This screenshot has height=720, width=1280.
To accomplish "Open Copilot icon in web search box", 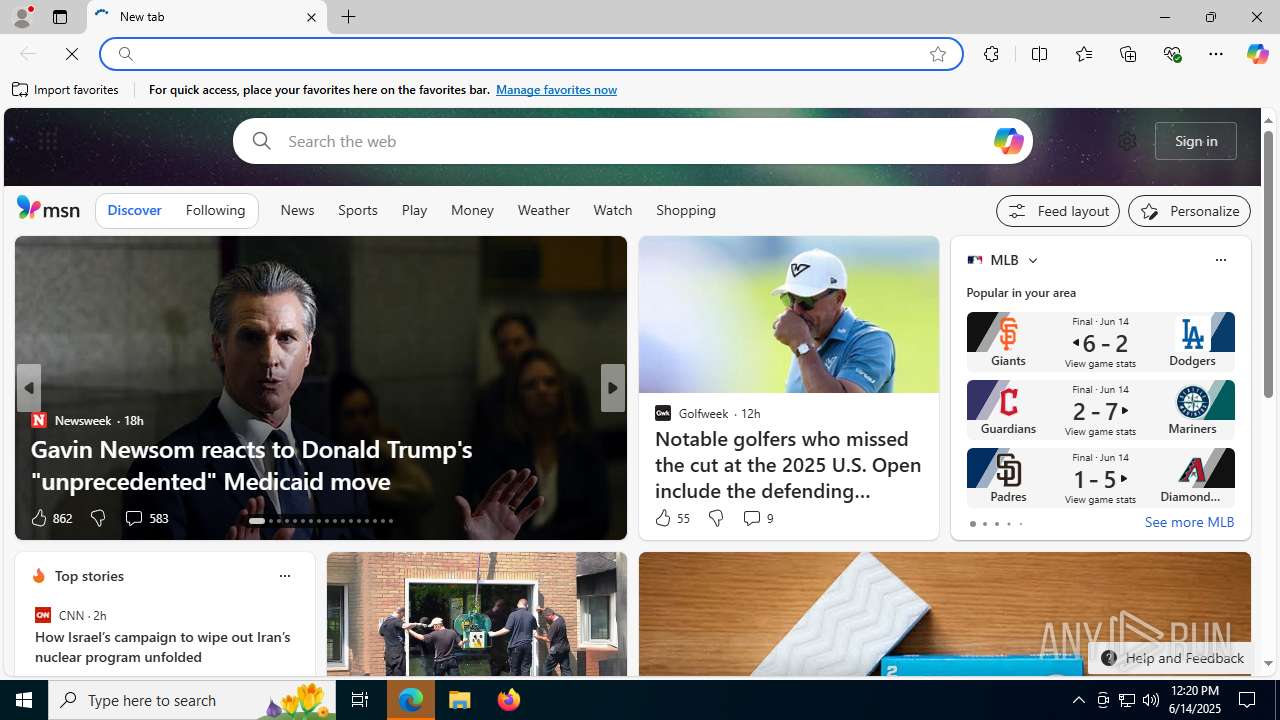I will [1008, 141].
